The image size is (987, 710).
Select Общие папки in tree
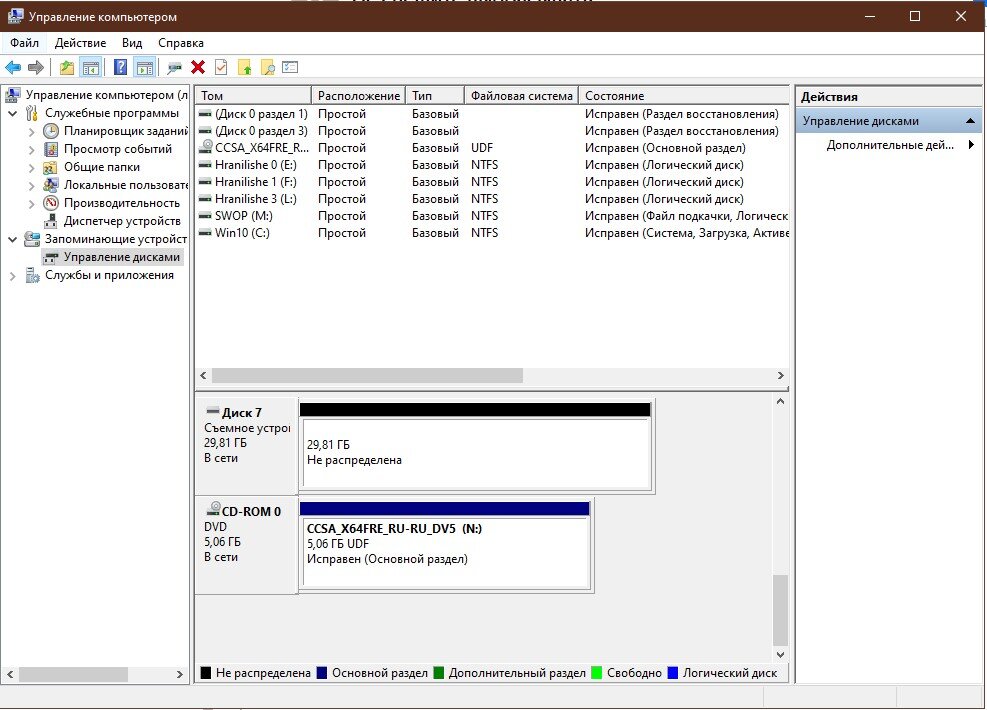(102, 167)
